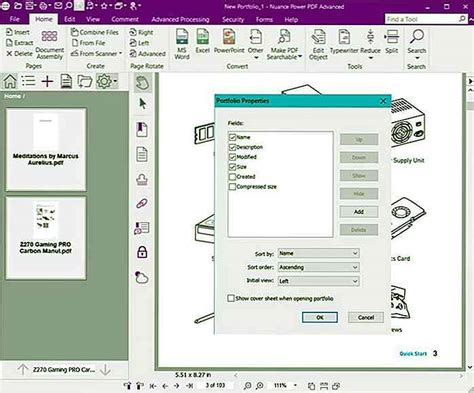
Task: Select the Typewriter tool
Action: pos(344,41)
